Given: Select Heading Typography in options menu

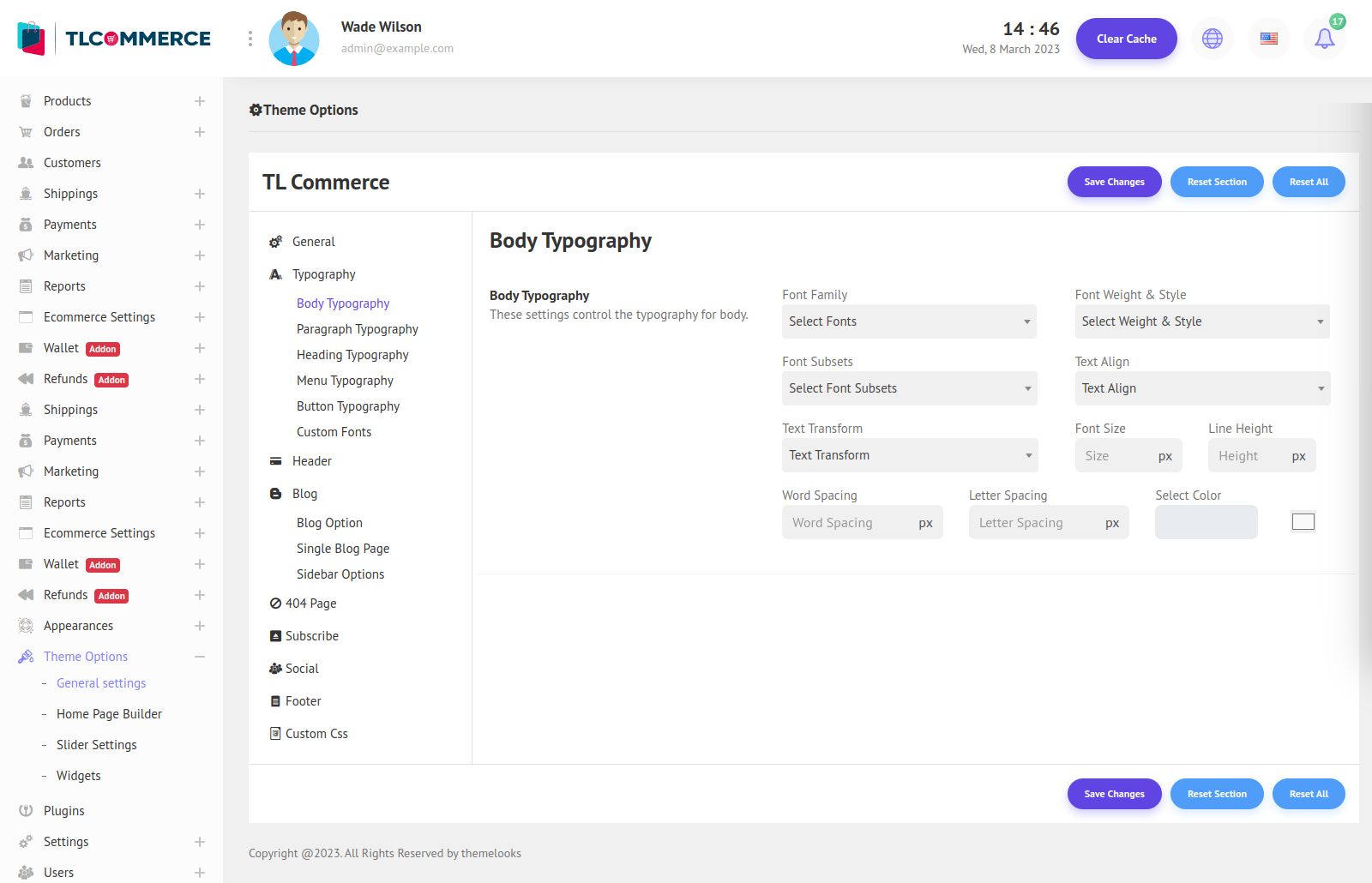Looking at the screenshot, I should click(352, 355).
